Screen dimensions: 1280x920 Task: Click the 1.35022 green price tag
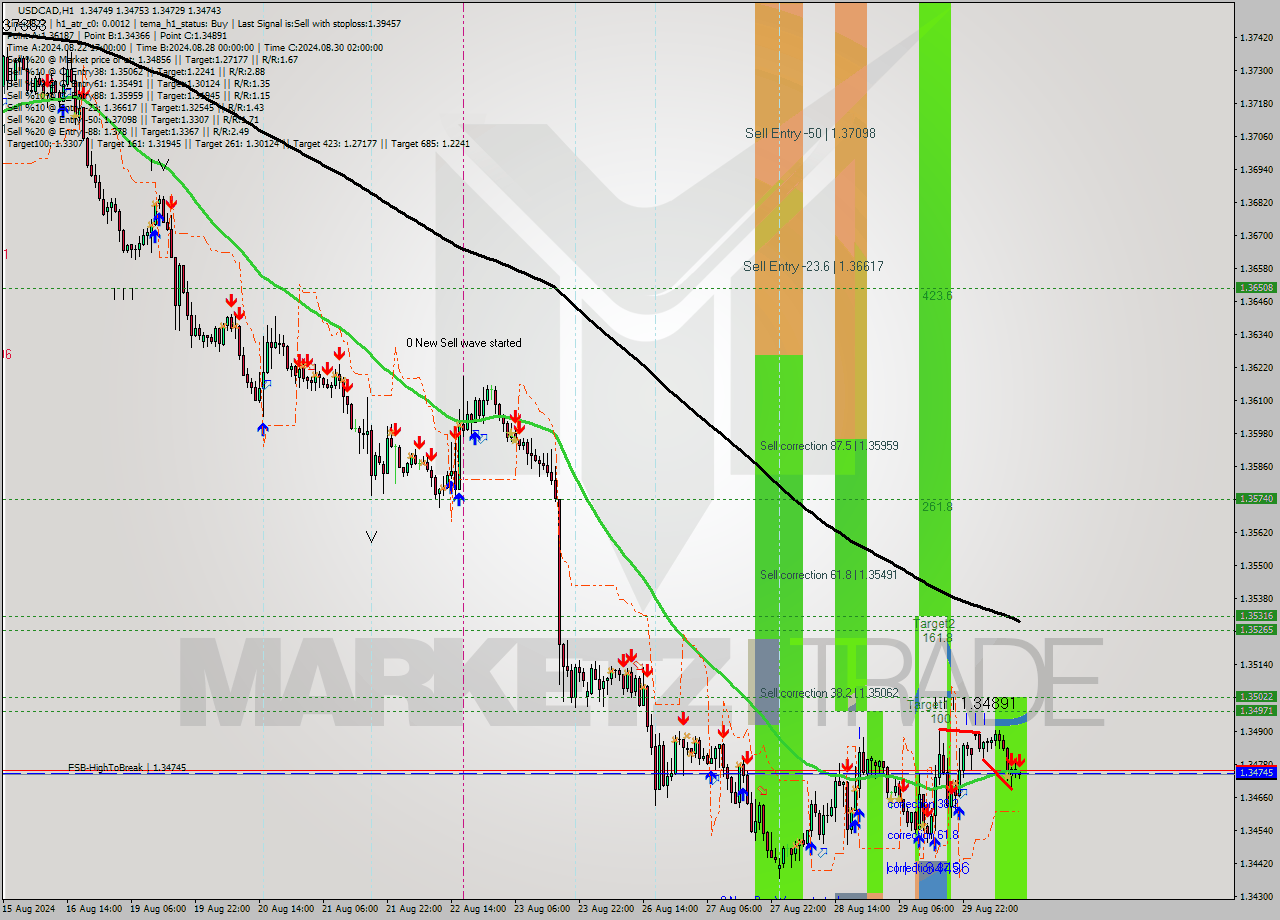1256,697
